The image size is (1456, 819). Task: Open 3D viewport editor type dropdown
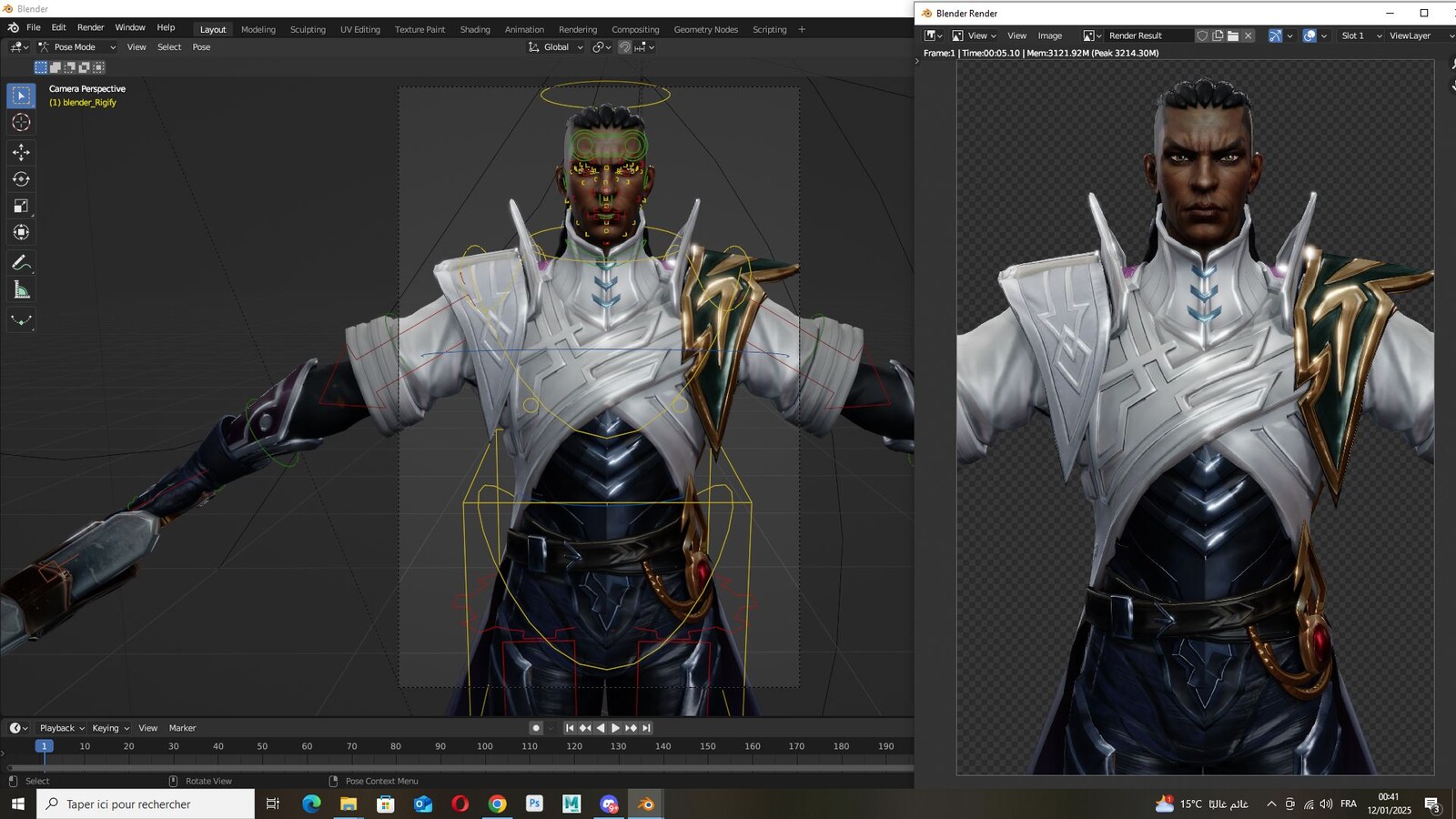coord(18,47)
